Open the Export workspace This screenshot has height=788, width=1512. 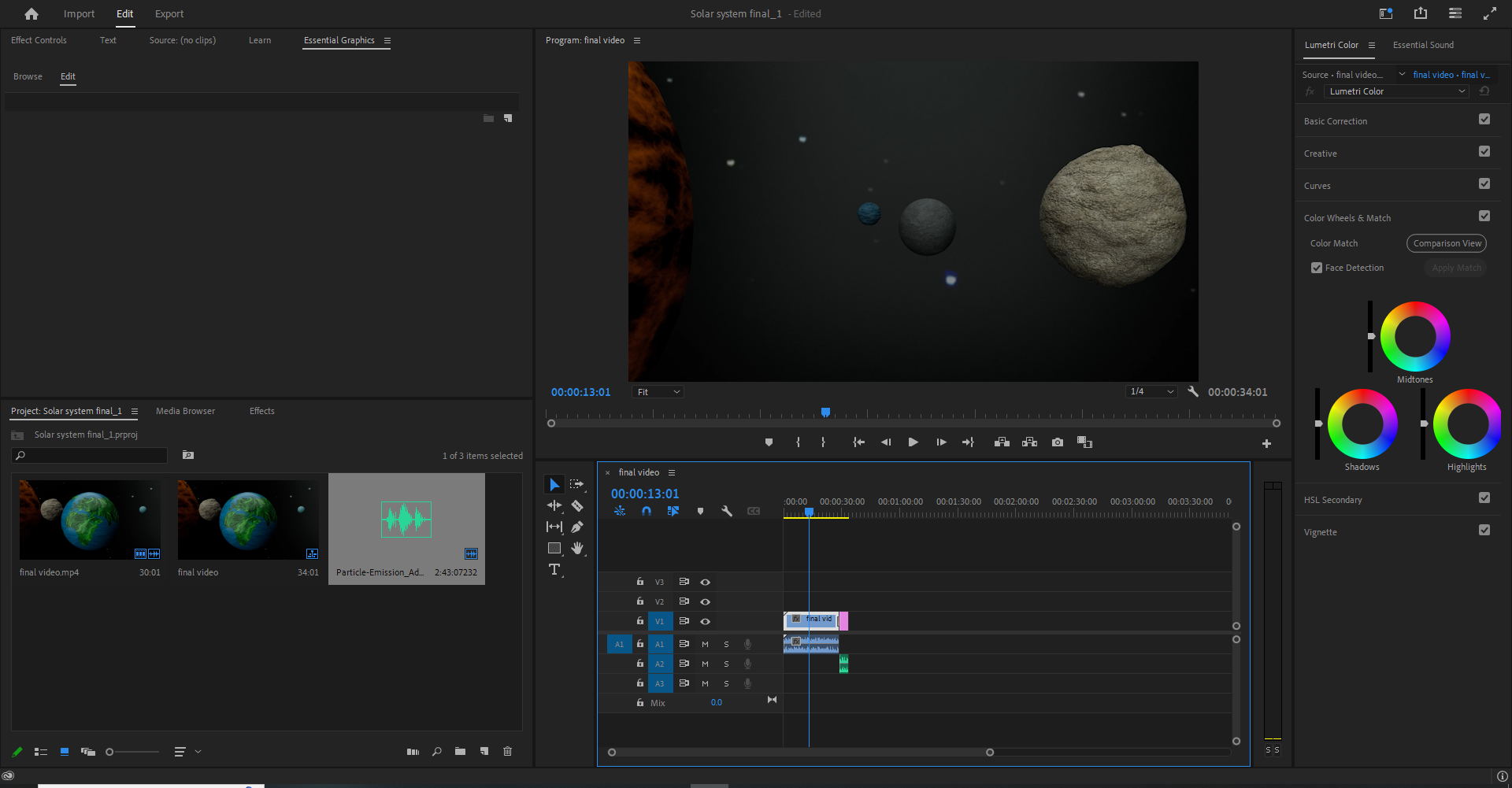pyautogui.click(x=169, y=14)
